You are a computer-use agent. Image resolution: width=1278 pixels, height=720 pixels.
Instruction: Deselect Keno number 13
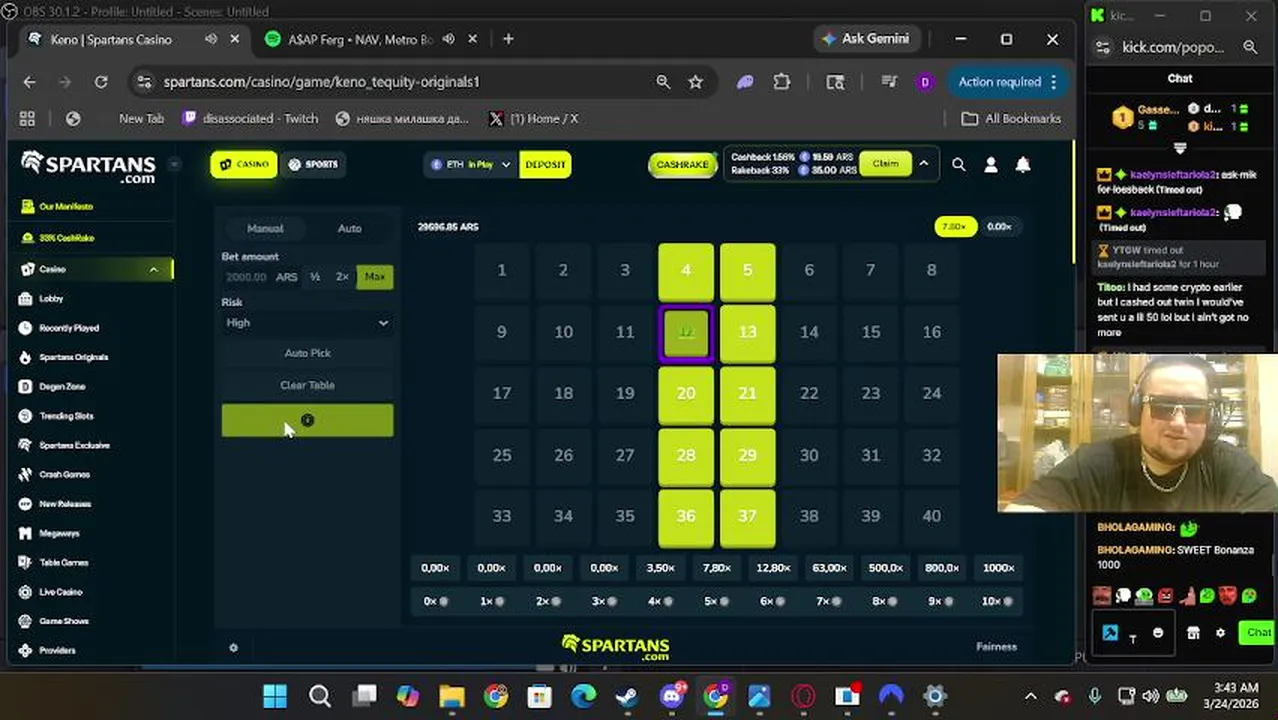click(747, 333)
